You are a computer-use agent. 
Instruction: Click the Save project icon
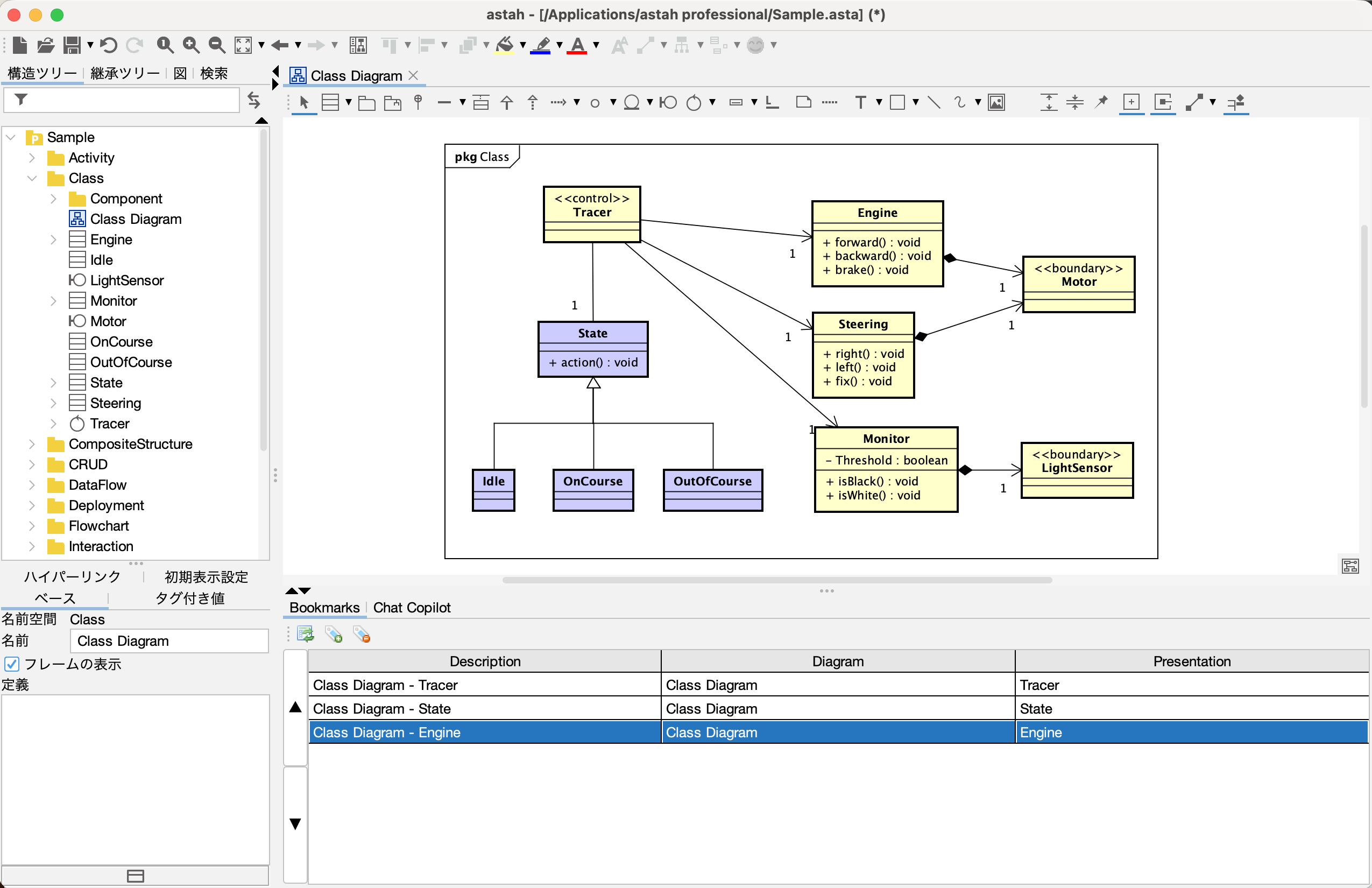click(72, 45)
